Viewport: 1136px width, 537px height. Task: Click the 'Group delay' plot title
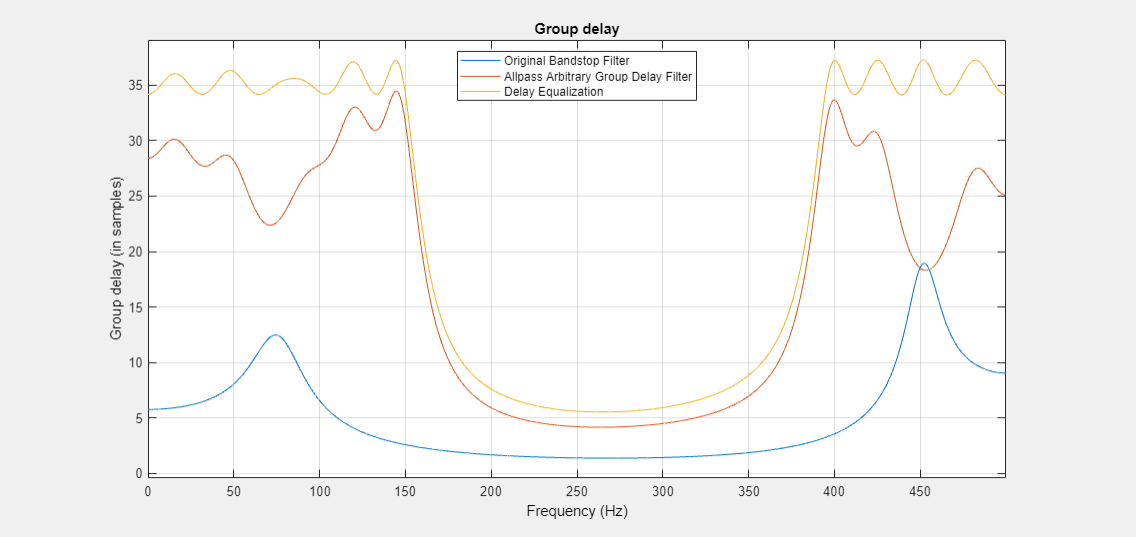pyautogui.click(x=576, y=29)
